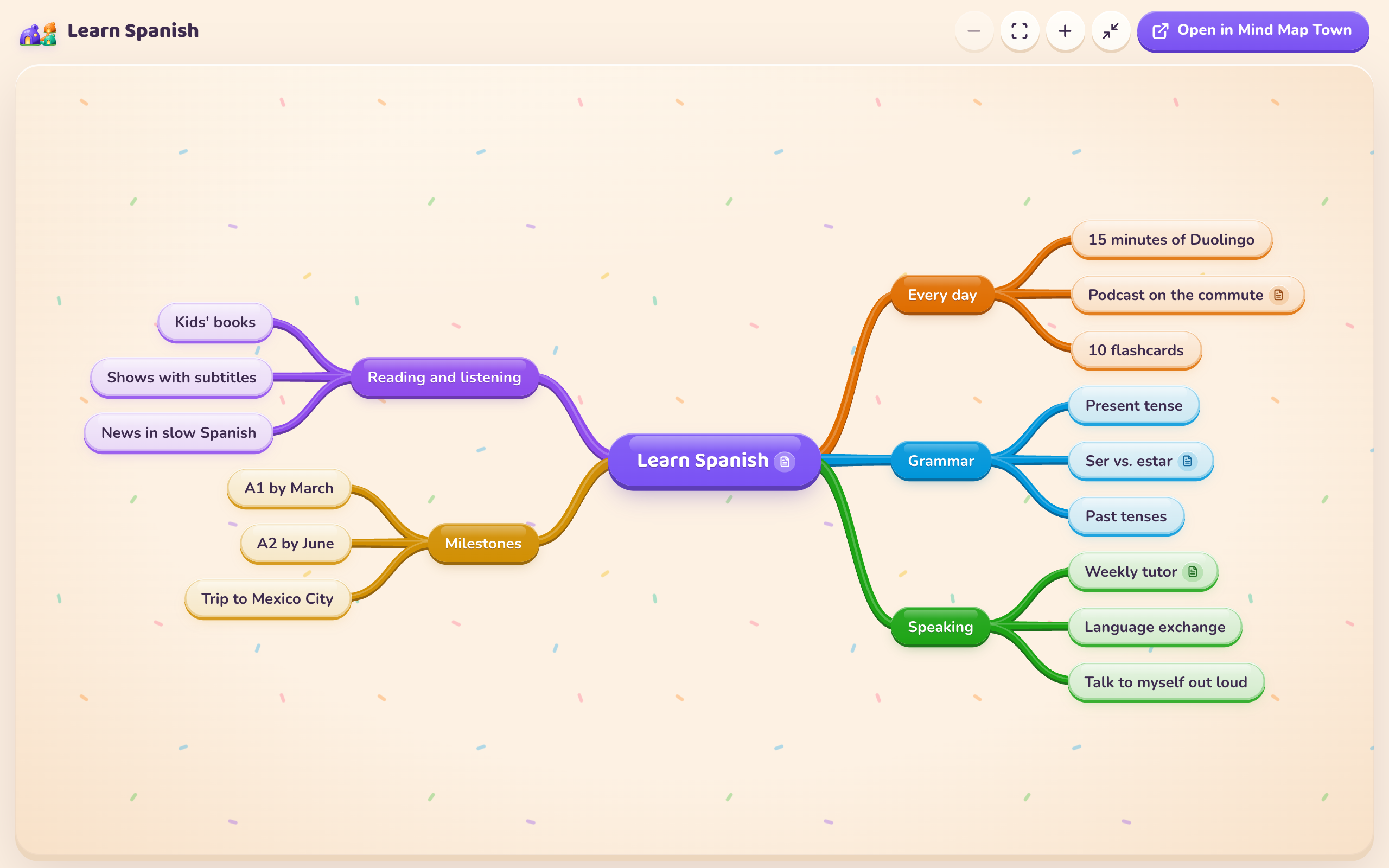Select the Speaking branch node
The image size is (1389, 868).
pyautogui.click(x=940, y=627)
